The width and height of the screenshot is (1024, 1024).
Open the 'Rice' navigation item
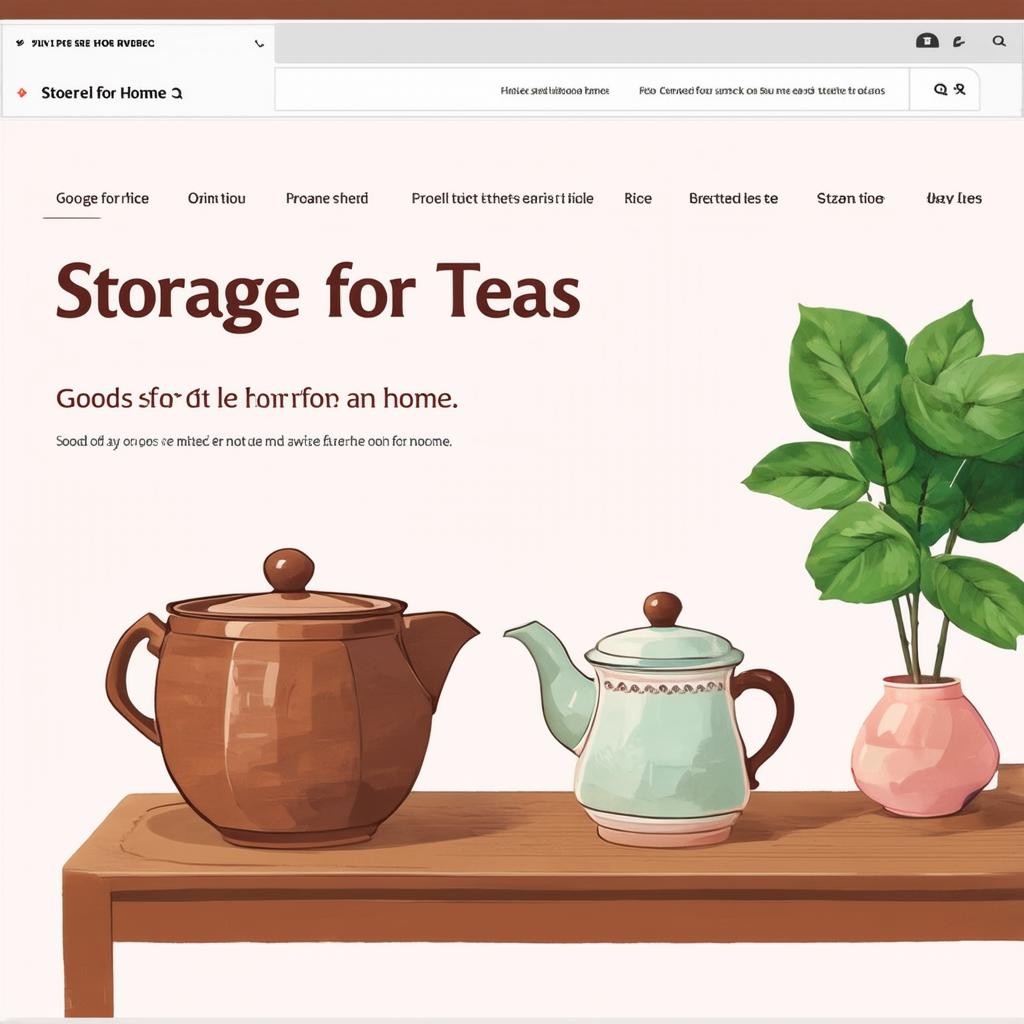tap(637, 198)
